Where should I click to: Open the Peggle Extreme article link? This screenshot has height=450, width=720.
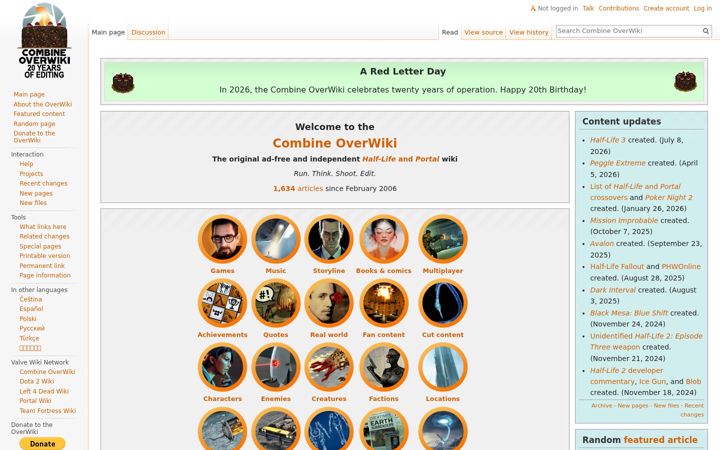618,163
